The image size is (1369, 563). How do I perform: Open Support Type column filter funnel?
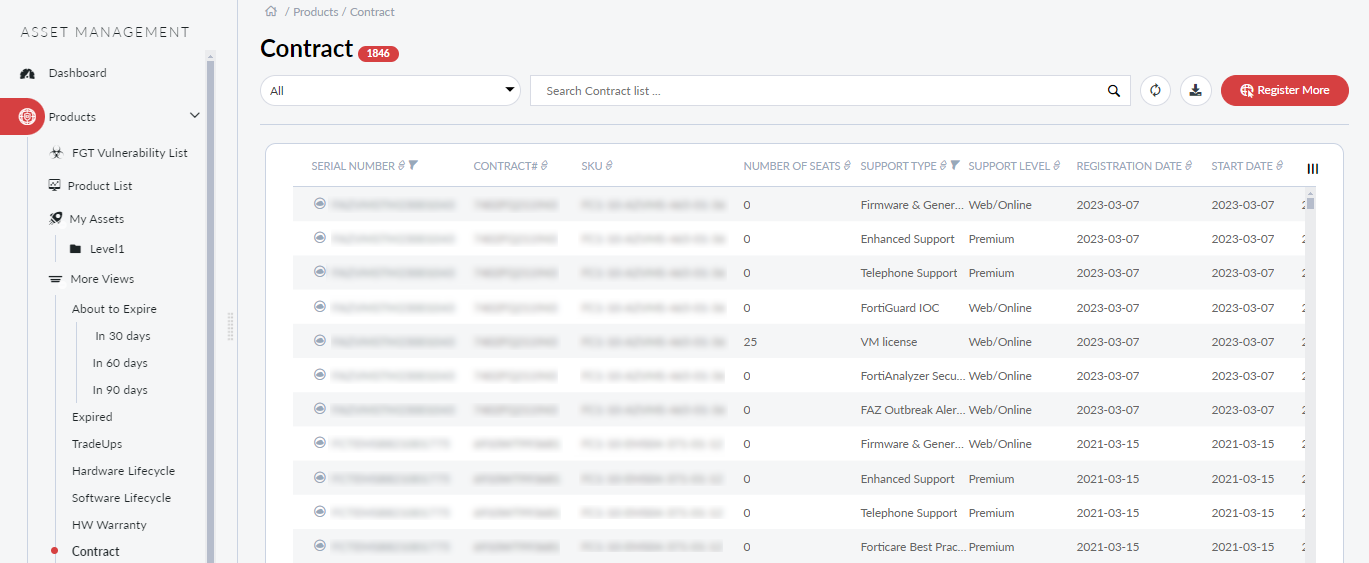tap(955, 166)
